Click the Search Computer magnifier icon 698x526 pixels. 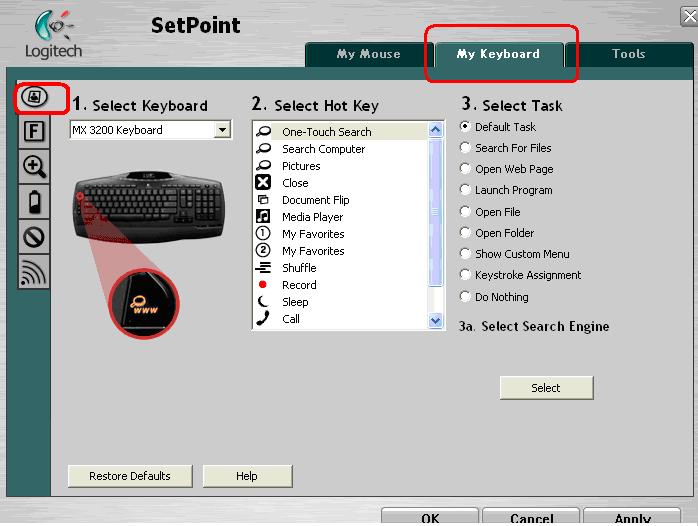263,148
